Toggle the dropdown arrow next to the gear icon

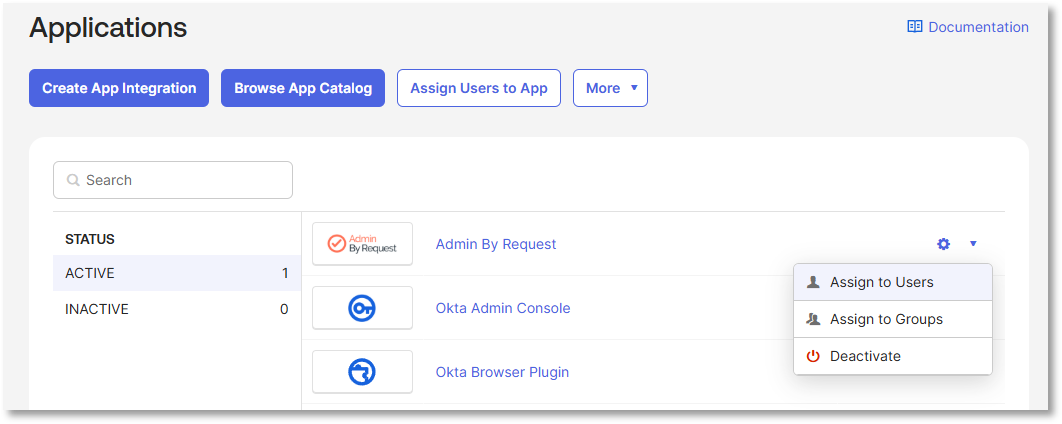pyautogui.click(x=973, y=244)
